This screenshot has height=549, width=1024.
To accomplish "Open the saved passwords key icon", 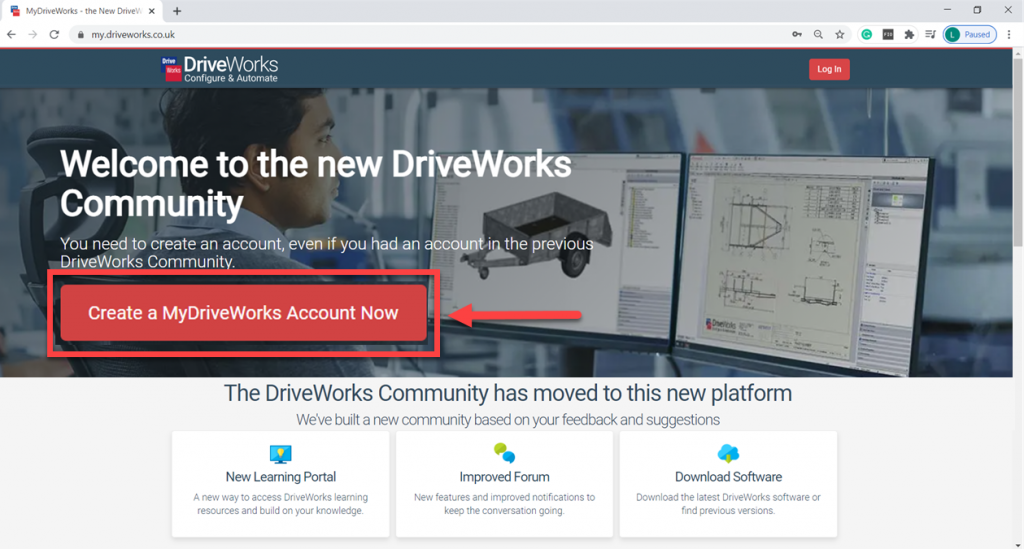I will (x=797, y=35).
